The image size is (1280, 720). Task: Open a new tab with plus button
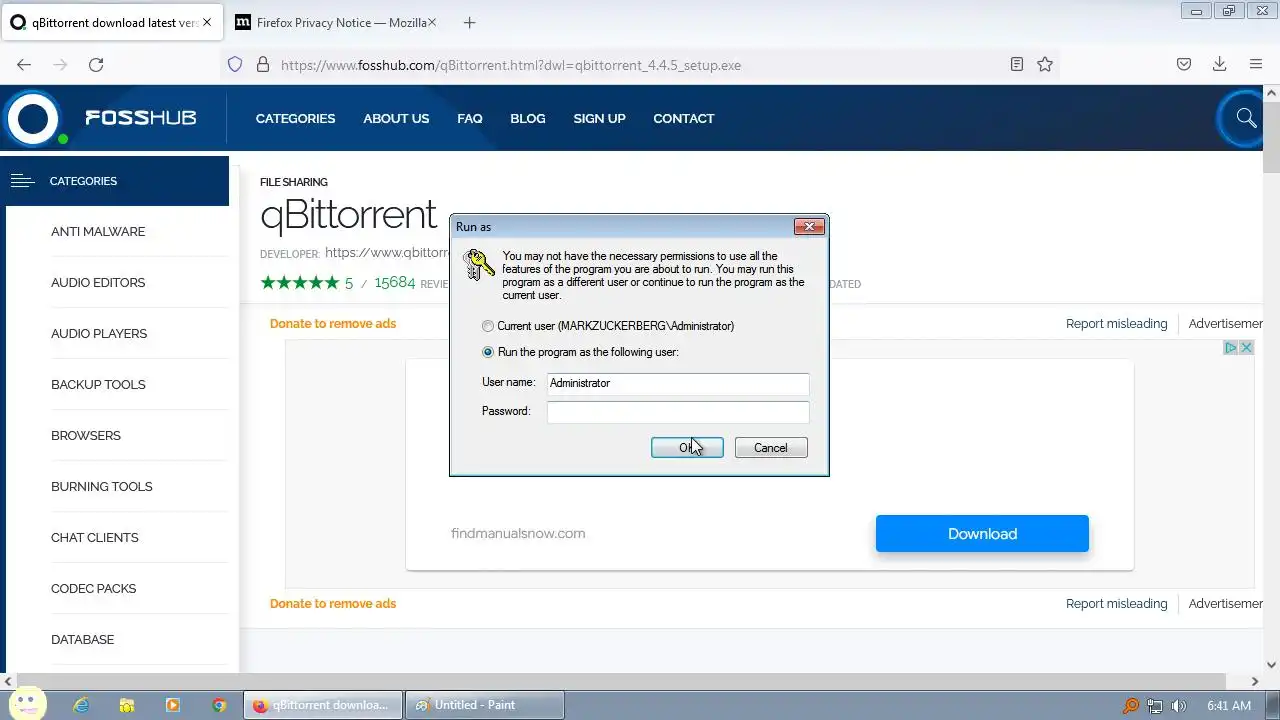(x=469, y=22)
